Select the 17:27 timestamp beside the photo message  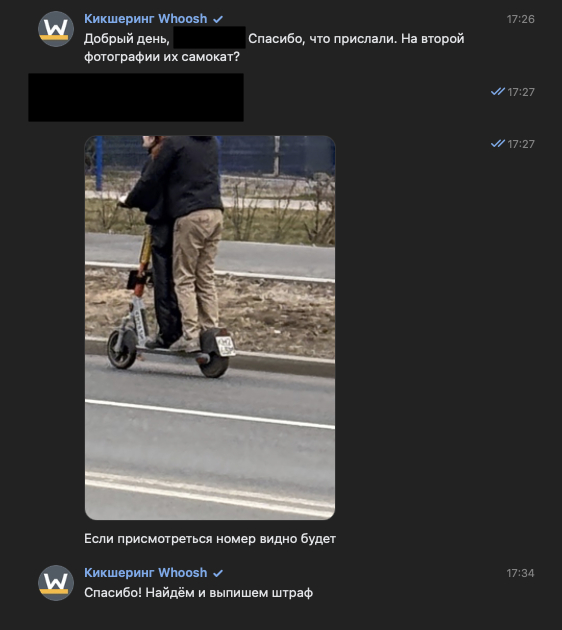(x=521, y=144)
